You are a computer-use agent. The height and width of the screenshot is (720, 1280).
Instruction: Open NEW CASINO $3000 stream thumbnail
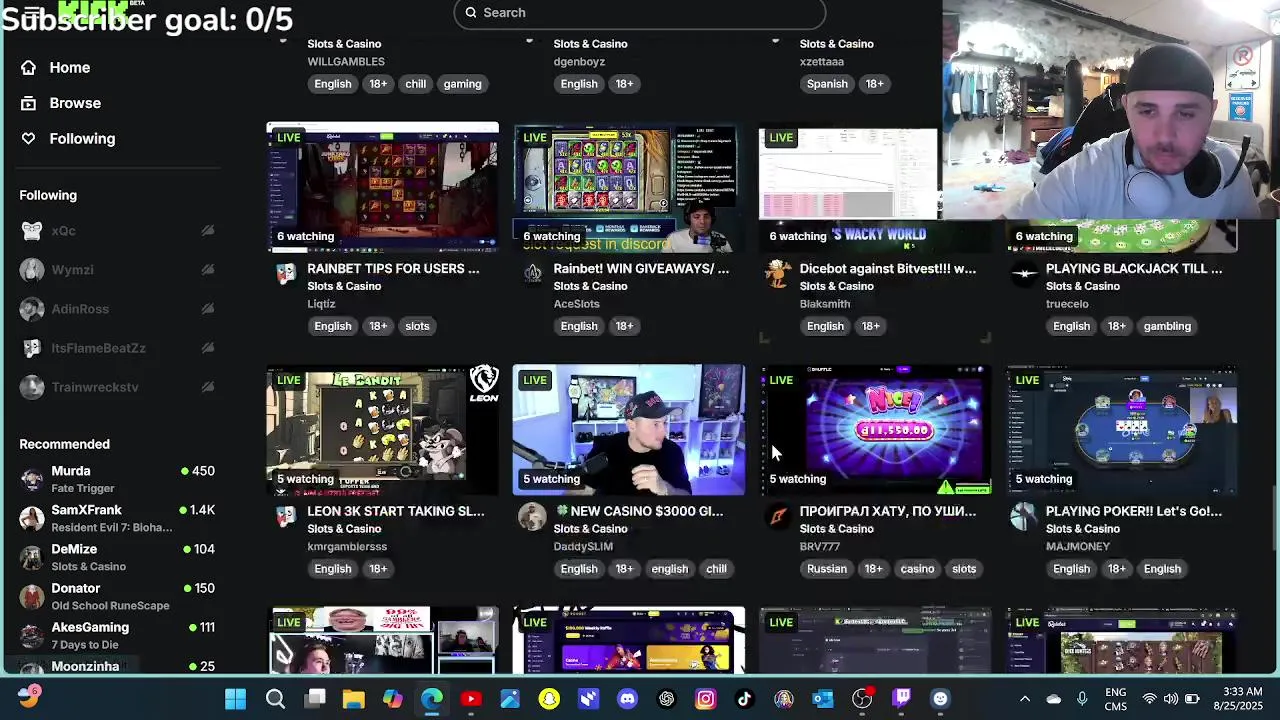tap(628, 430)
